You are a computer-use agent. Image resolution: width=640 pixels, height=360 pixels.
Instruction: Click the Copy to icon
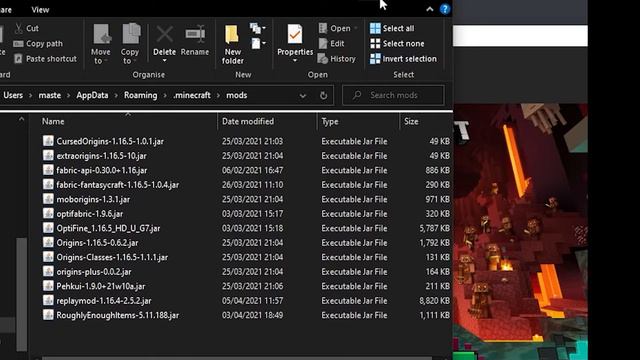pyautogui.click(x=131, y=33)
